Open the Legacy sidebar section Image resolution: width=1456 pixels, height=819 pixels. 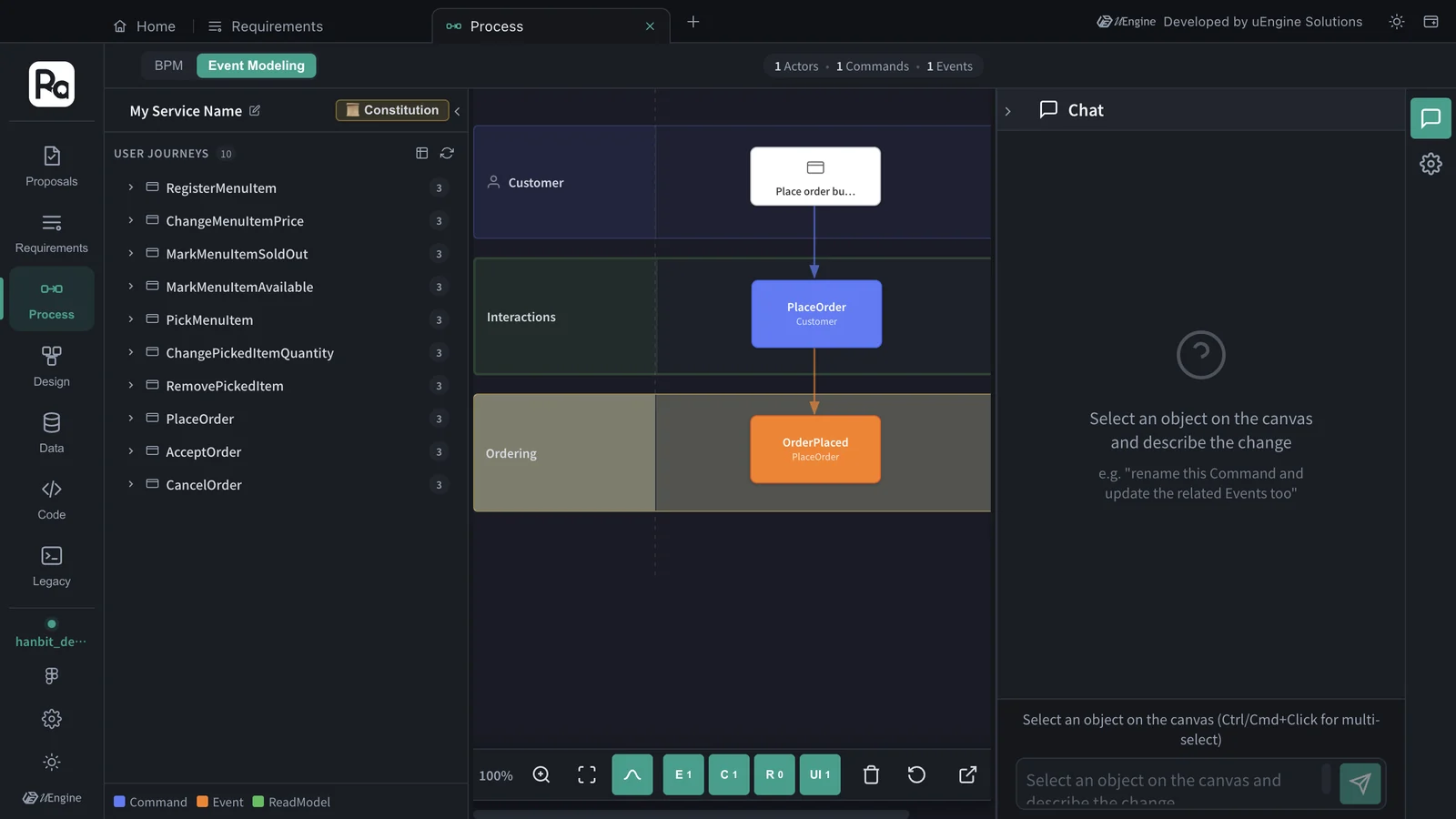[x=52, y=566]
